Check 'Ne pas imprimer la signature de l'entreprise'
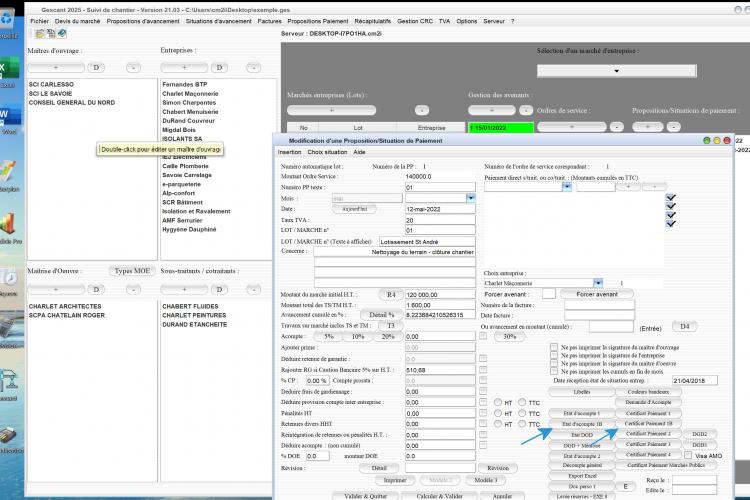 [554, 356]
